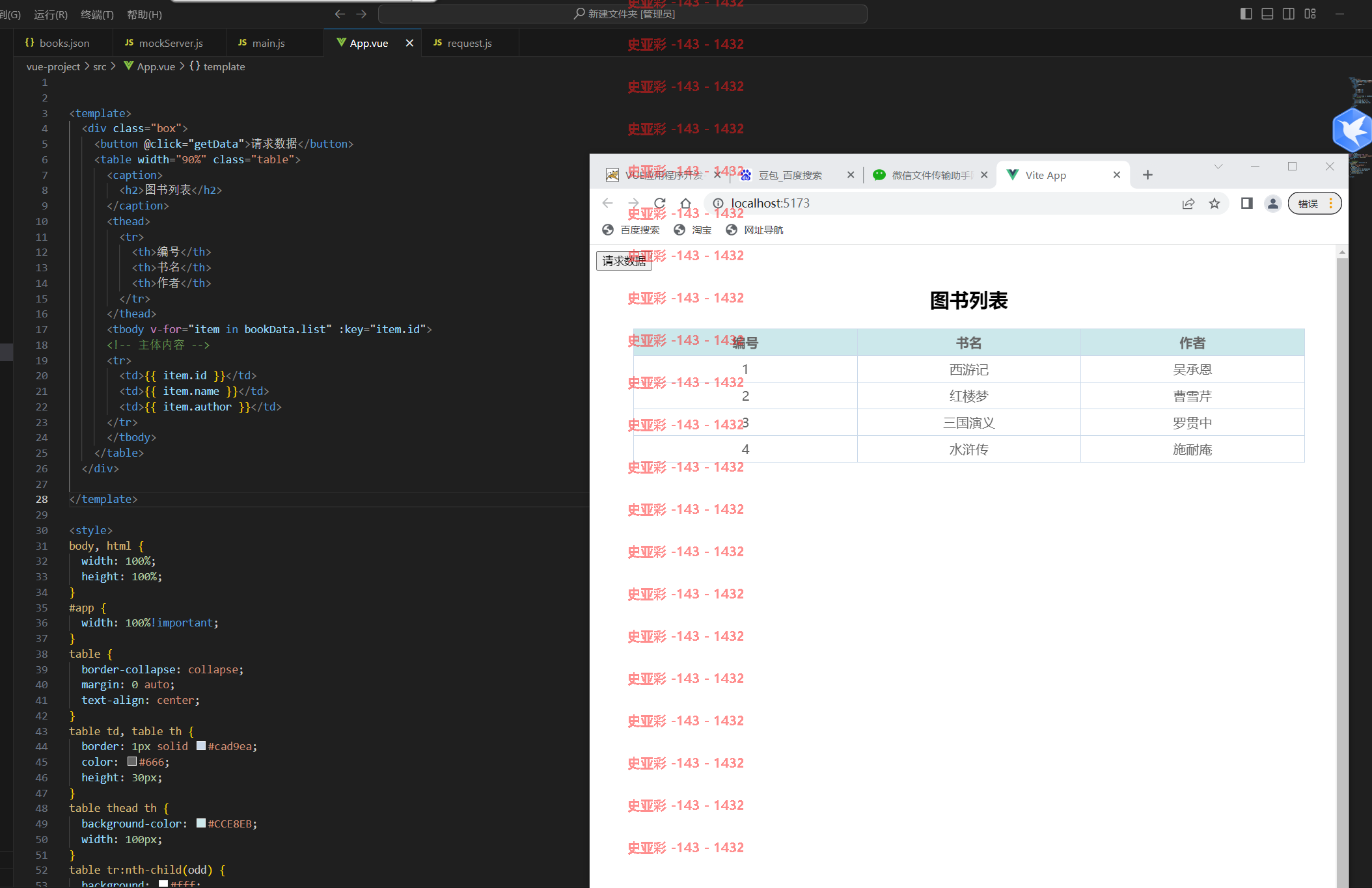Viewport: 1372px width, 888px height.
Task: Click the #CCE8EB color swatch in code
Action: (x=201, y=823)
